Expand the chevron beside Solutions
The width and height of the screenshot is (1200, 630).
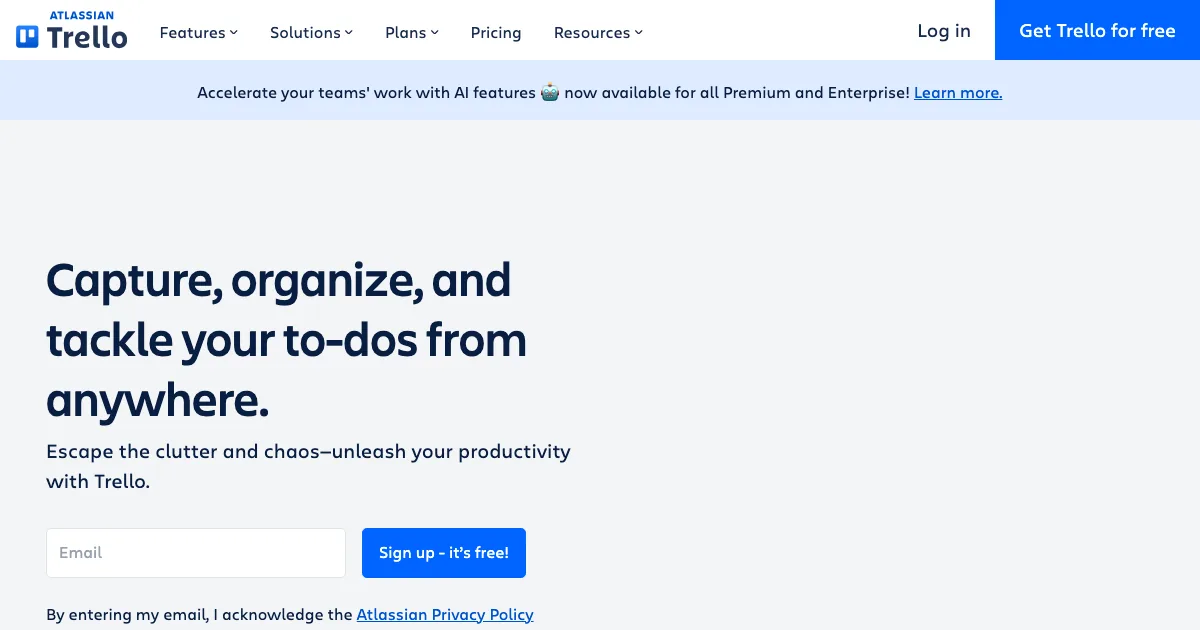pos(349,33)
